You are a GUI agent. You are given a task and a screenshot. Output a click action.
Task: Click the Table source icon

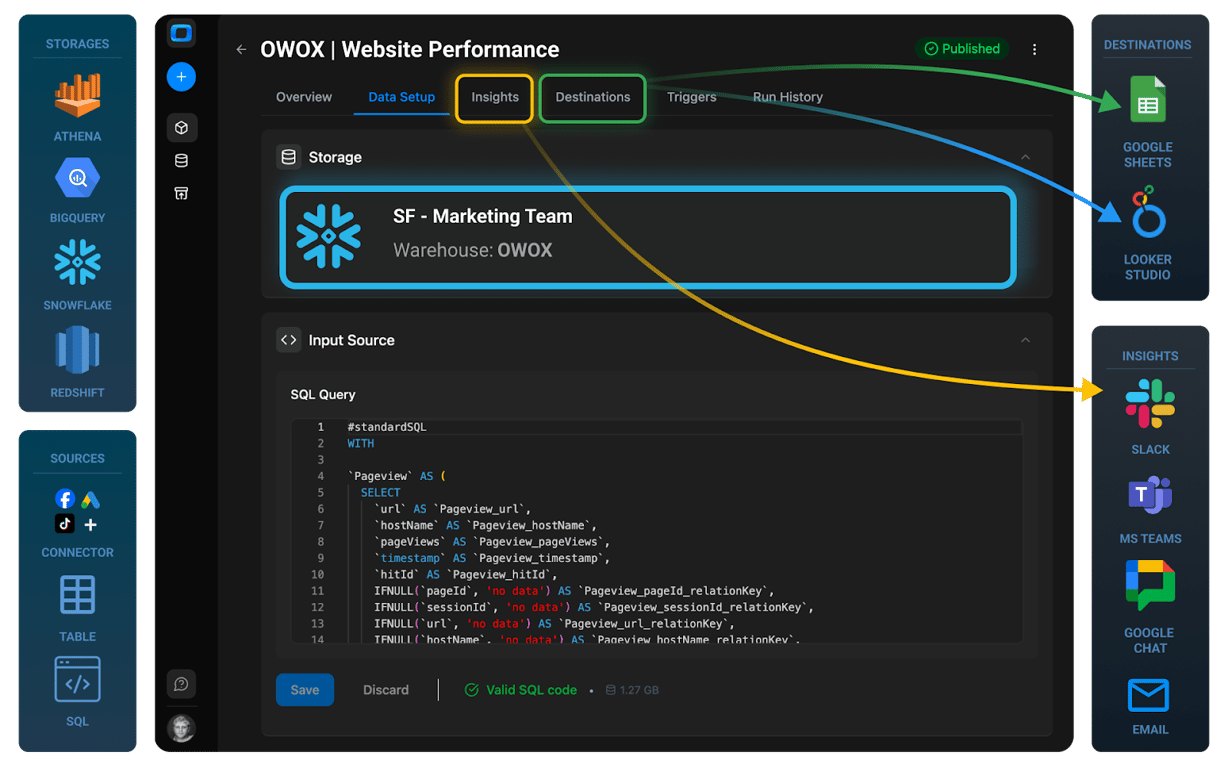point(77,595)
